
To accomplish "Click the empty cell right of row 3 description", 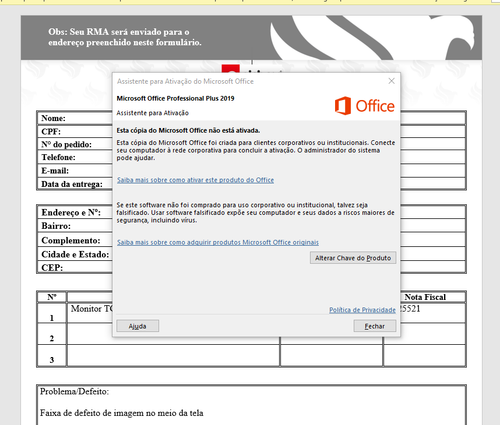I will click(x=331, y=355).
